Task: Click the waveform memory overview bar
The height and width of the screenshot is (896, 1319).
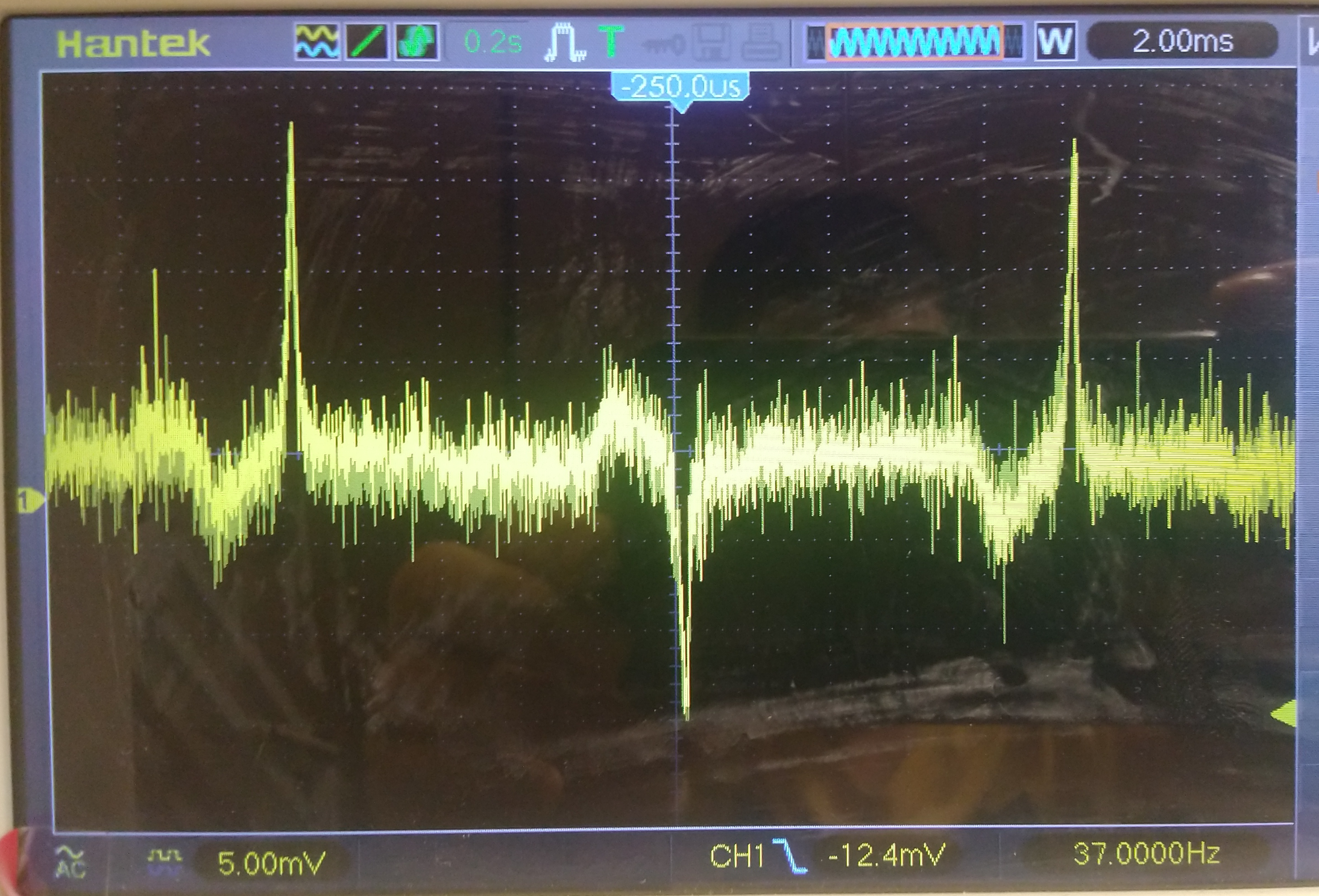Action: coord(914,42)
